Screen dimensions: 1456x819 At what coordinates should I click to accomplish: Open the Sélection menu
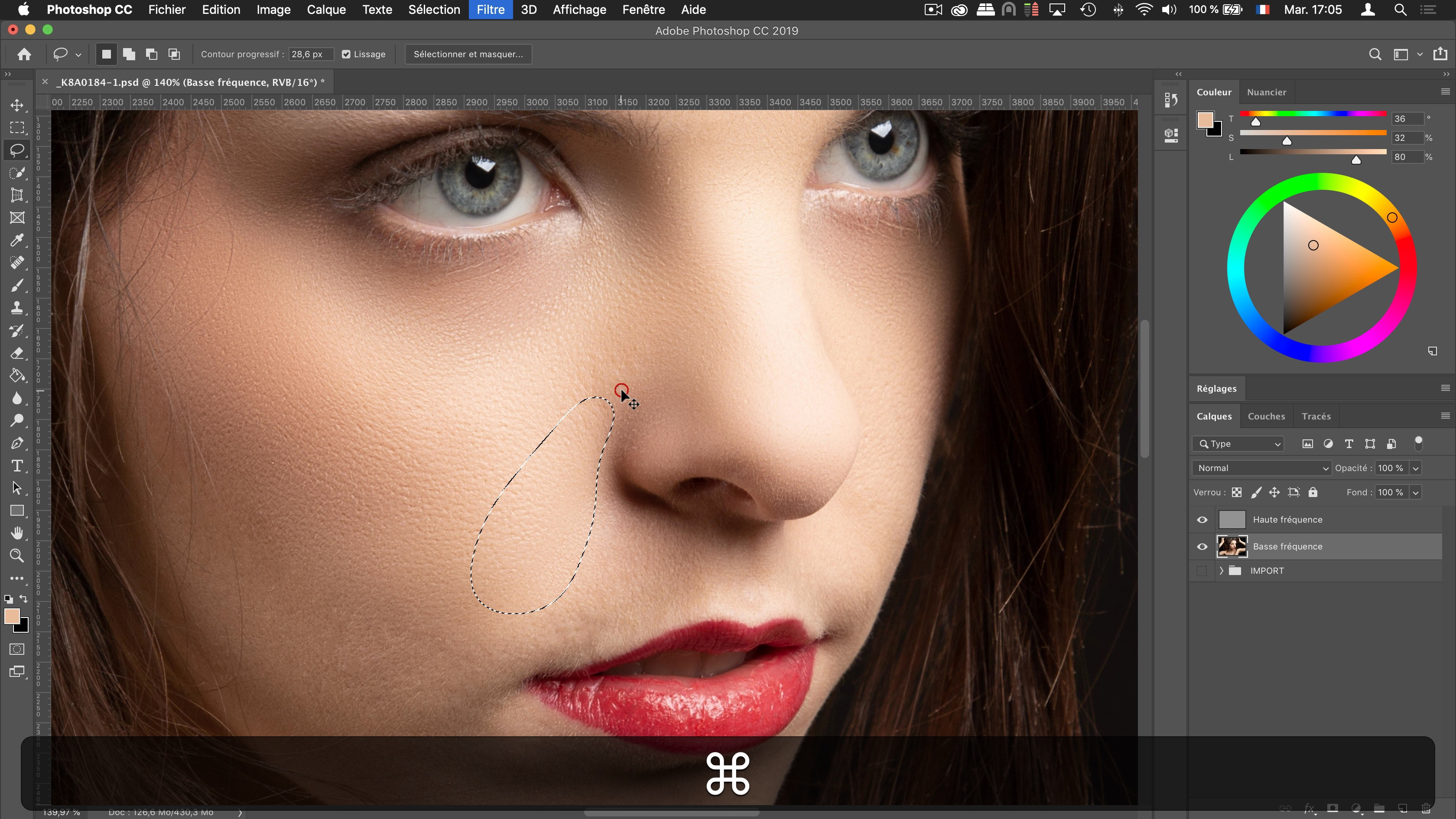433,9
